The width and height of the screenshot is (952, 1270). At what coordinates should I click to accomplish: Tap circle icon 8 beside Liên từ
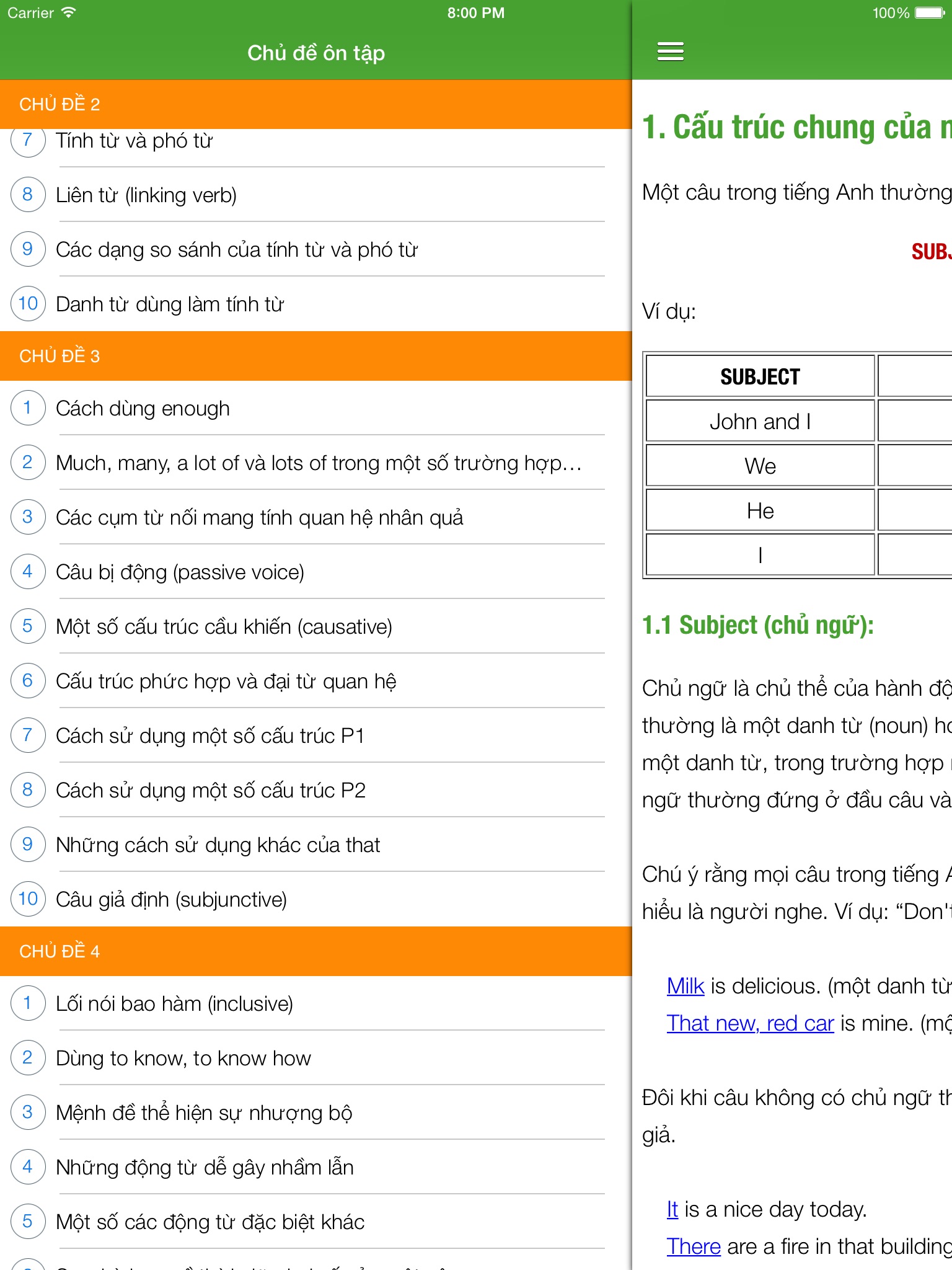[x=28, y=195]
